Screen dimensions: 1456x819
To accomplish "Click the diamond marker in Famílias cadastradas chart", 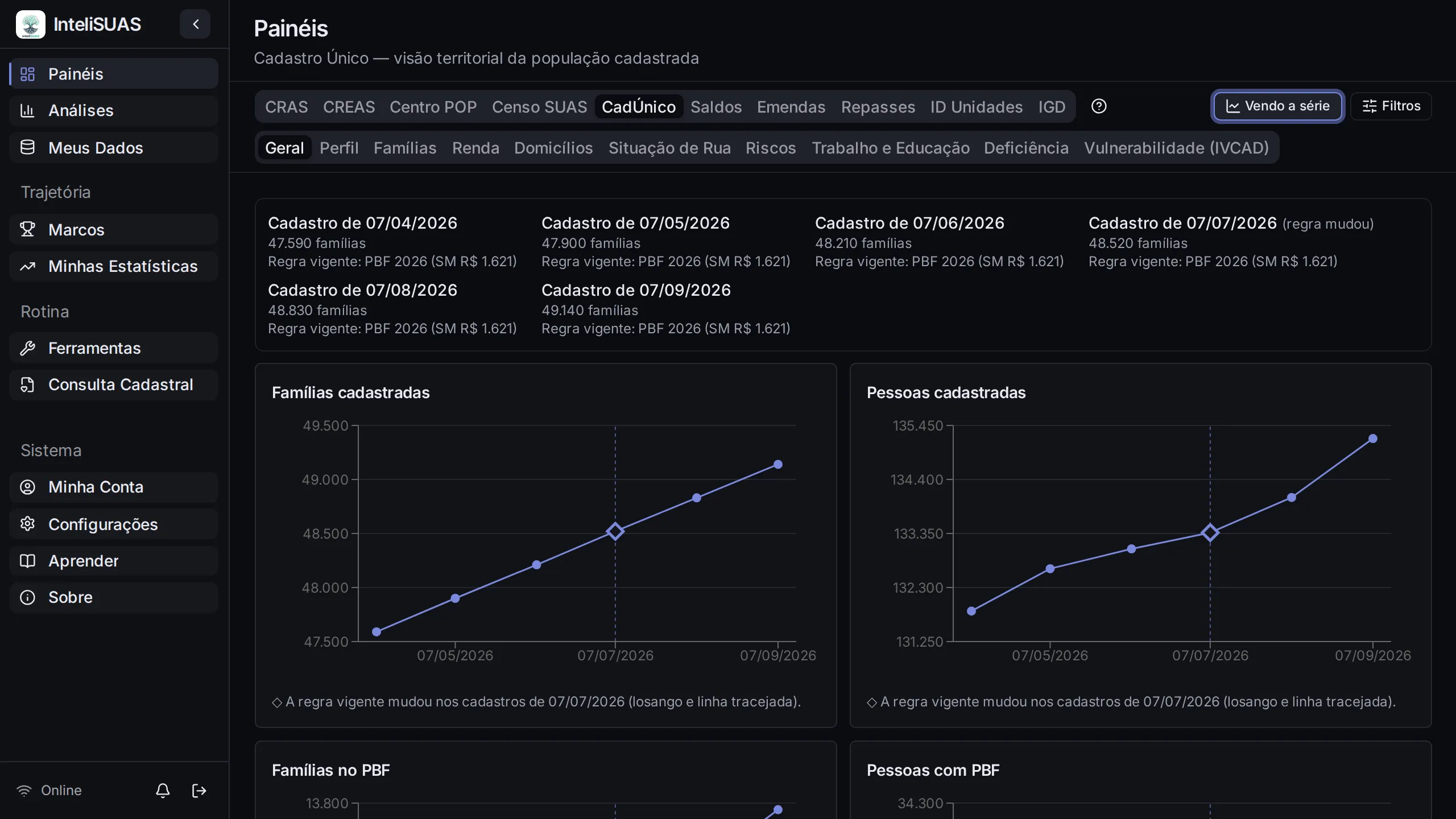I will 615,531.
